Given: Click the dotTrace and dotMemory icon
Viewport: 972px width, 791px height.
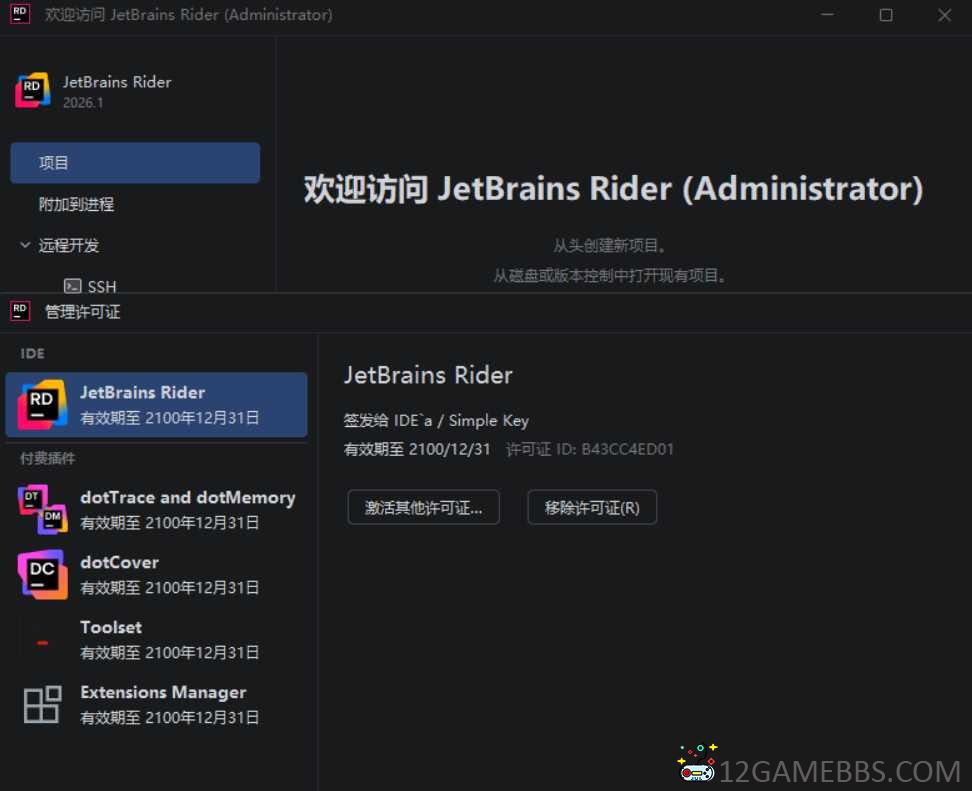Looking at the screenshot, I should 43,510.
